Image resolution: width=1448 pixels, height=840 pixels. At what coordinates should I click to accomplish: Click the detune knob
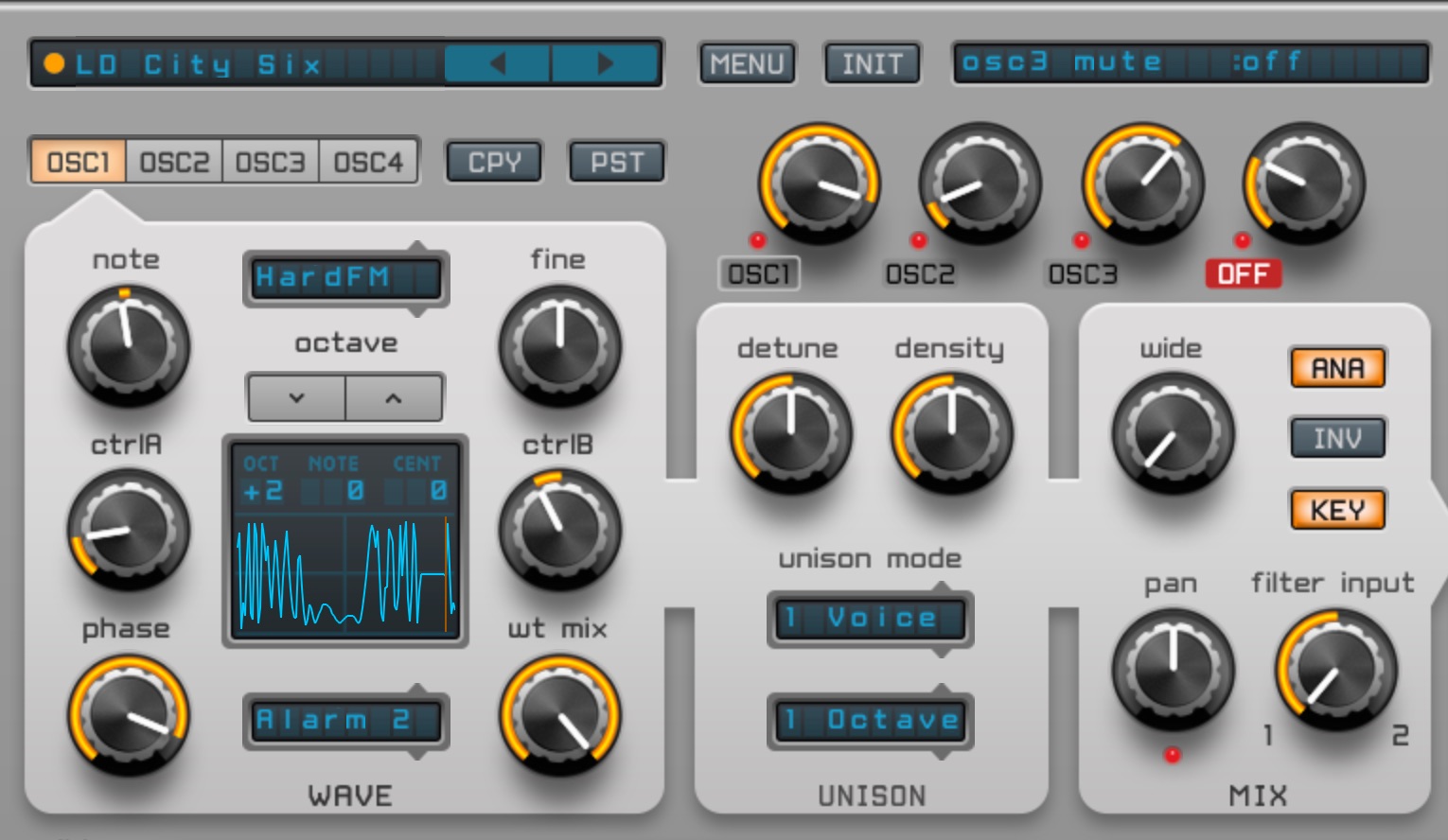coord(790,434)
